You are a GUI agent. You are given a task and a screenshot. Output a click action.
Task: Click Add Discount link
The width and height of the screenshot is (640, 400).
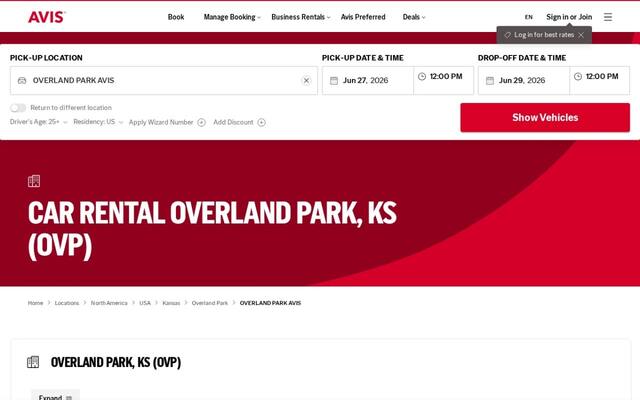pos(233,122)
